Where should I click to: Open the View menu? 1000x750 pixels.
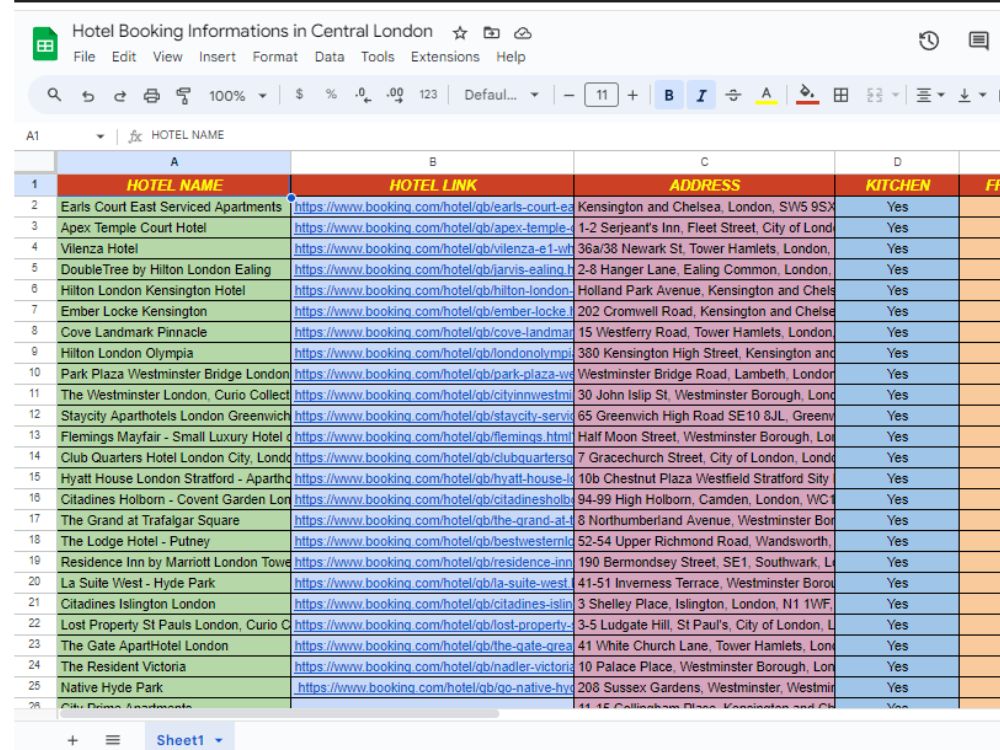[167, 57]
